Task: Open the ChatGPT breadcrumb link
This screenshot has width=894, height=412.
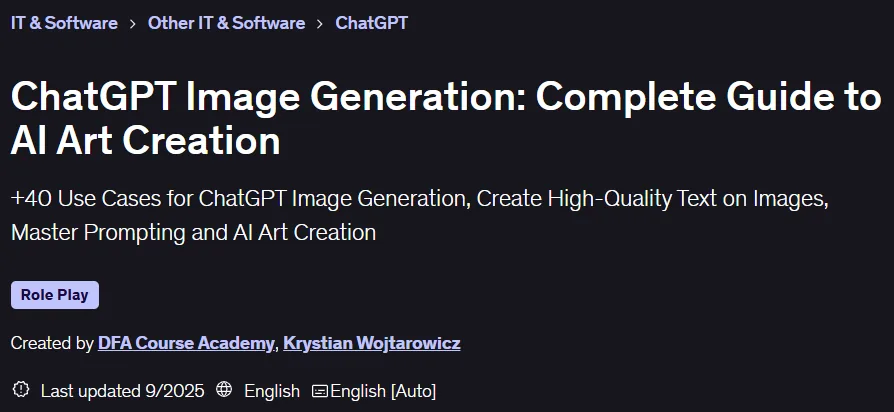Action: 372,23
